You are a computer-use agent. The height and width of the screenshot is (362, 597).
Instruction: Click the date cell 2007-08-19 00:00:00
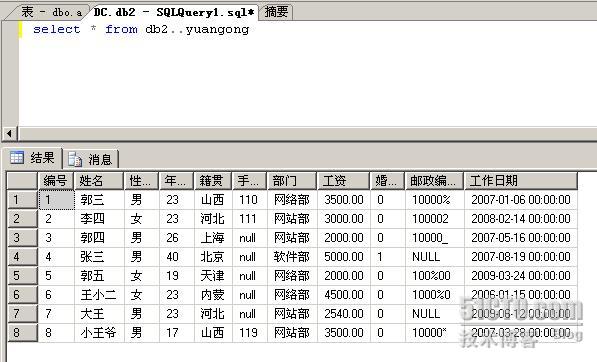coord(521,257)
